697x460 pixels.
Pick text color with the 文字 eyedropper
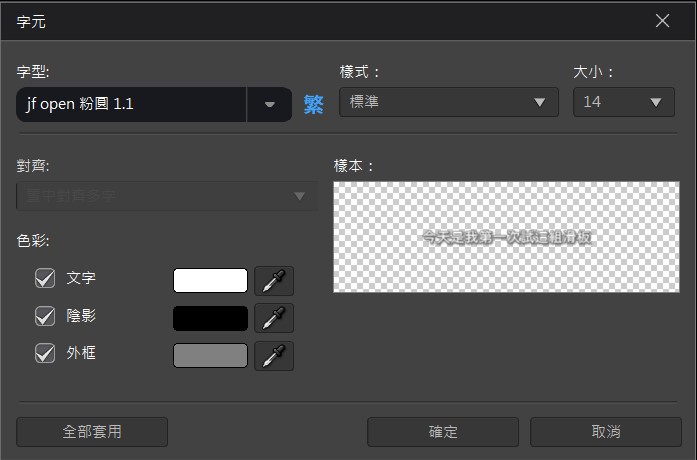274,281
